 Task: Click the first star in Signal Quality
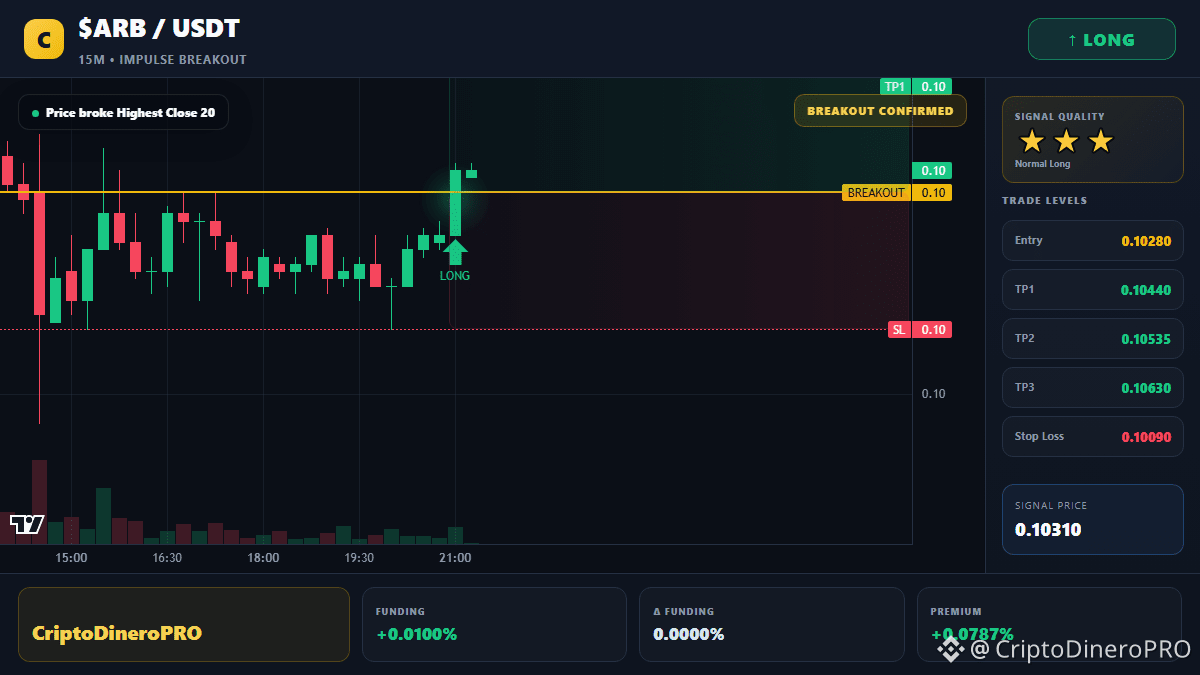click(x=1031, y=141)
